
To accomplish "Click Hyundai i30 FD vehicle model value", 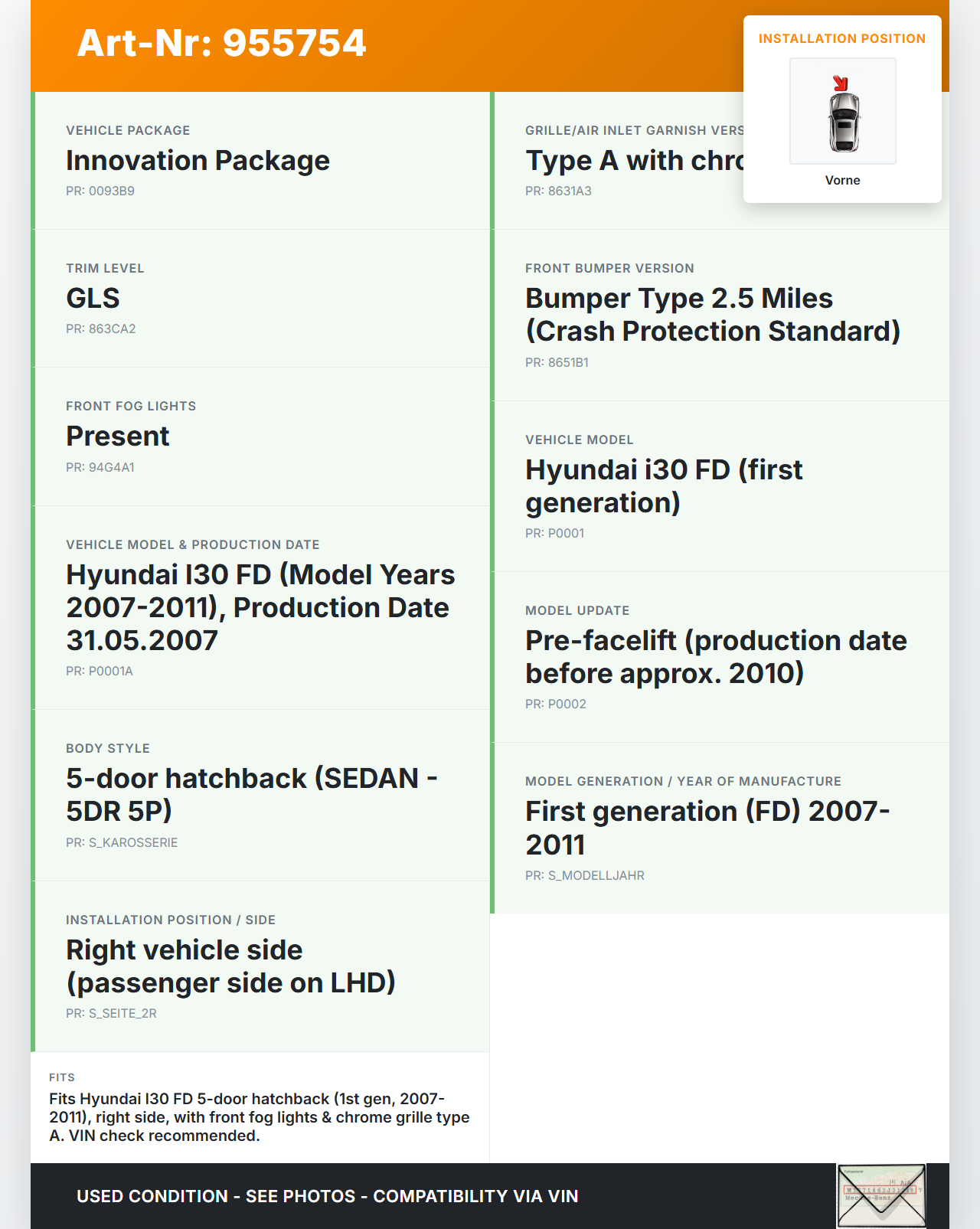I will click(663, 485).
